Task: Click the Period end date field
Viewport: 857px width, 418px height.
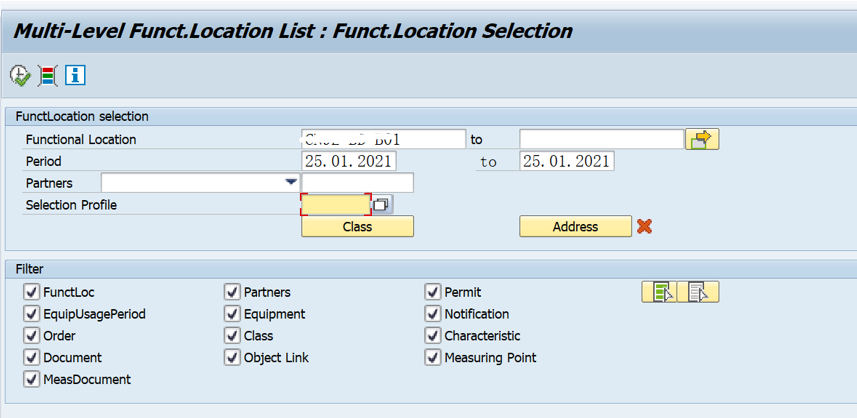Action: click(567, 161)
